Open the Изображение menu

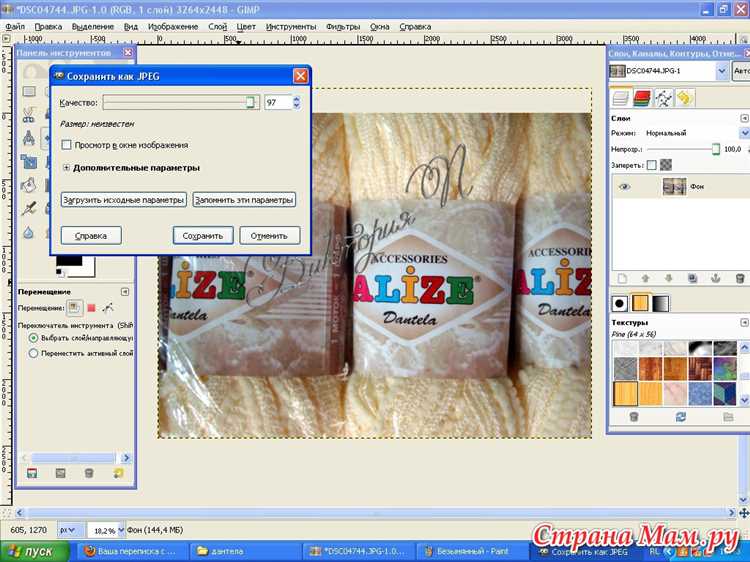[172, 26]
